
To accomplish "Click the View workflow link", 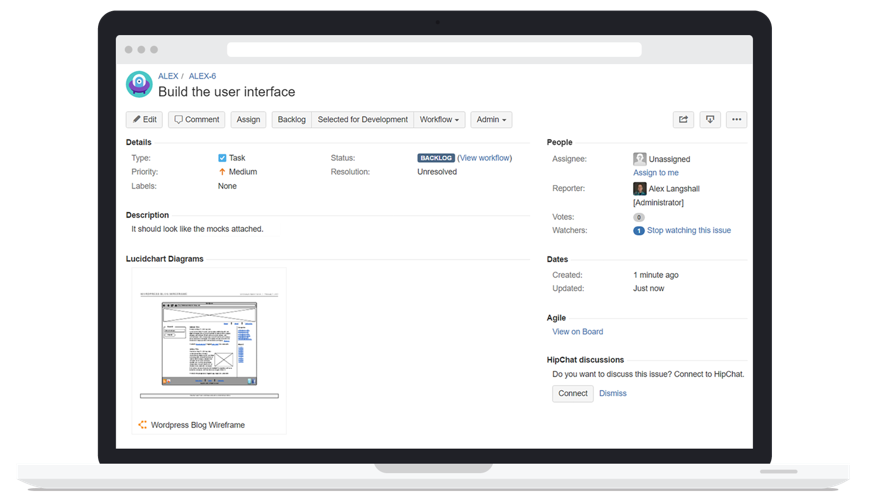I will [x=485, y=158].
